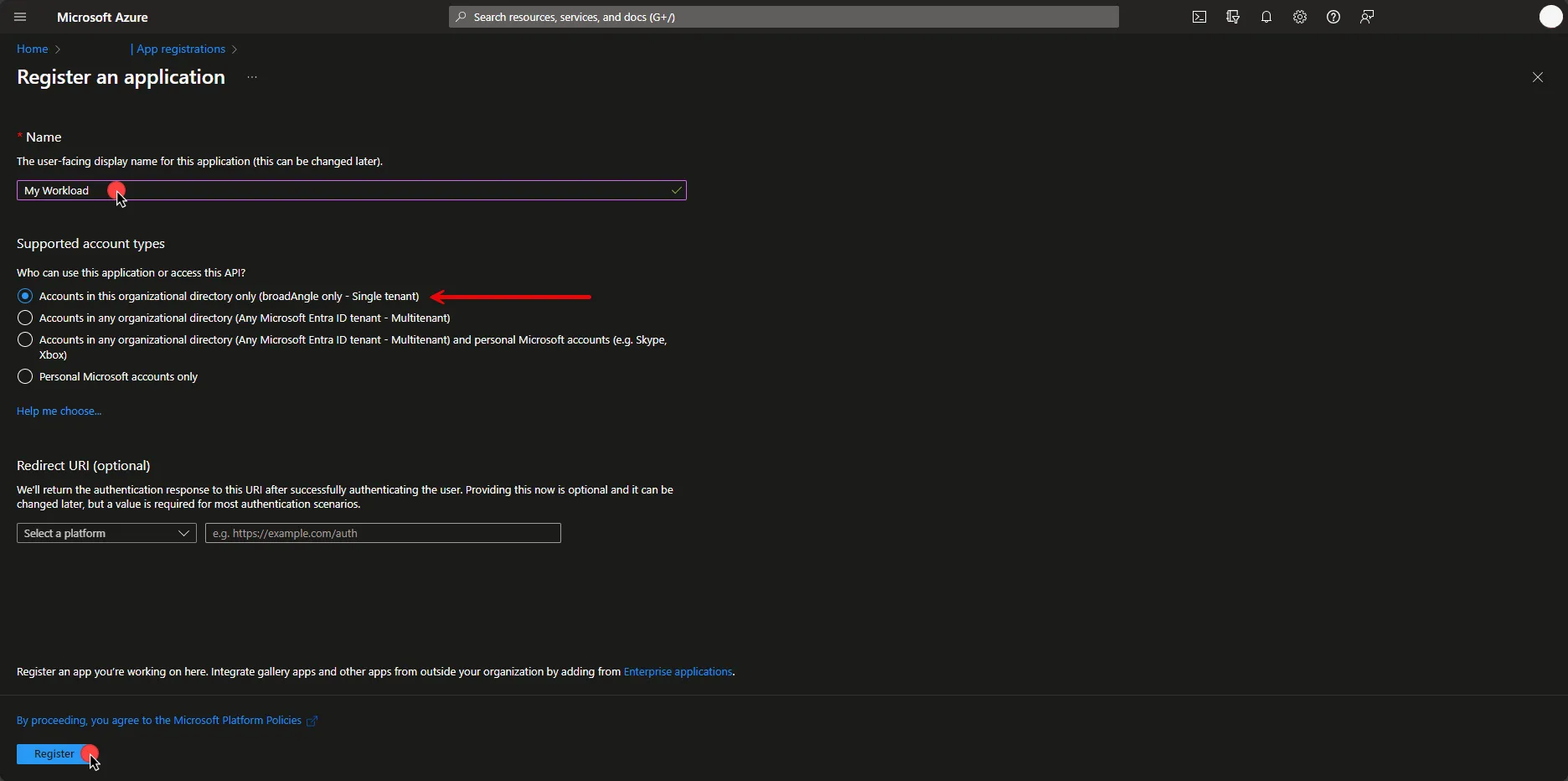The height and width of the screenshot is (781, 1568).
Task: Launch Cloud Shell from the top bar
Action: pyautogui.click(x=1199, y=17)
